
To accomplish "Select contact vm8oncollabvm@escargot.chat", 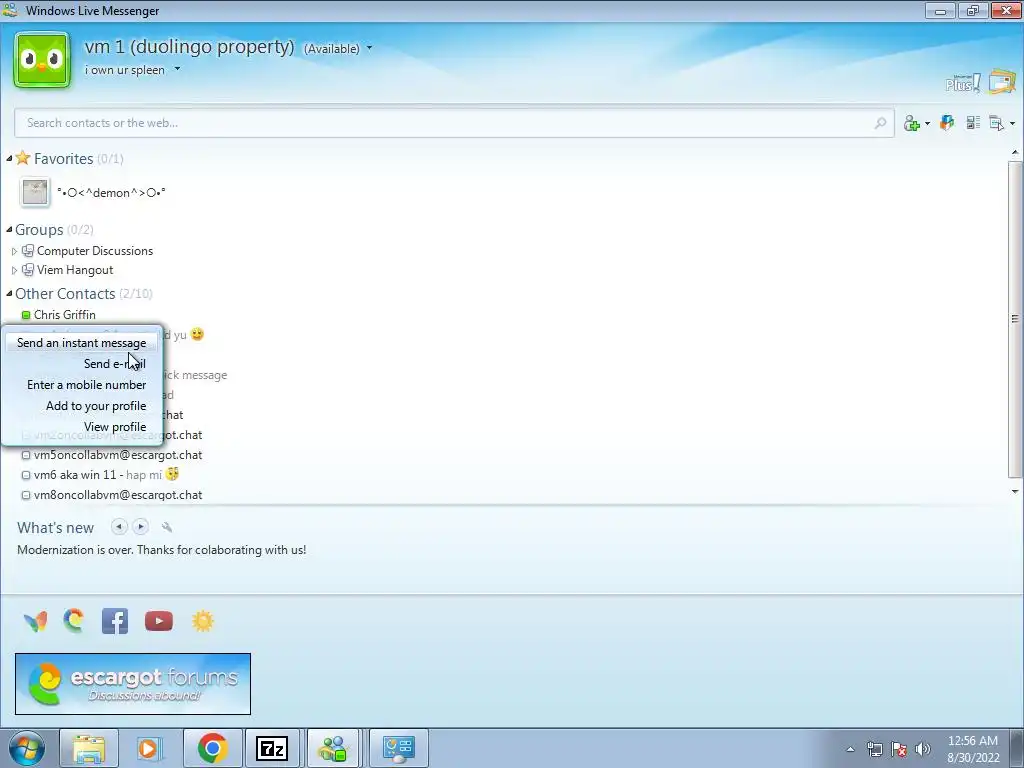I will coord(118,495).
